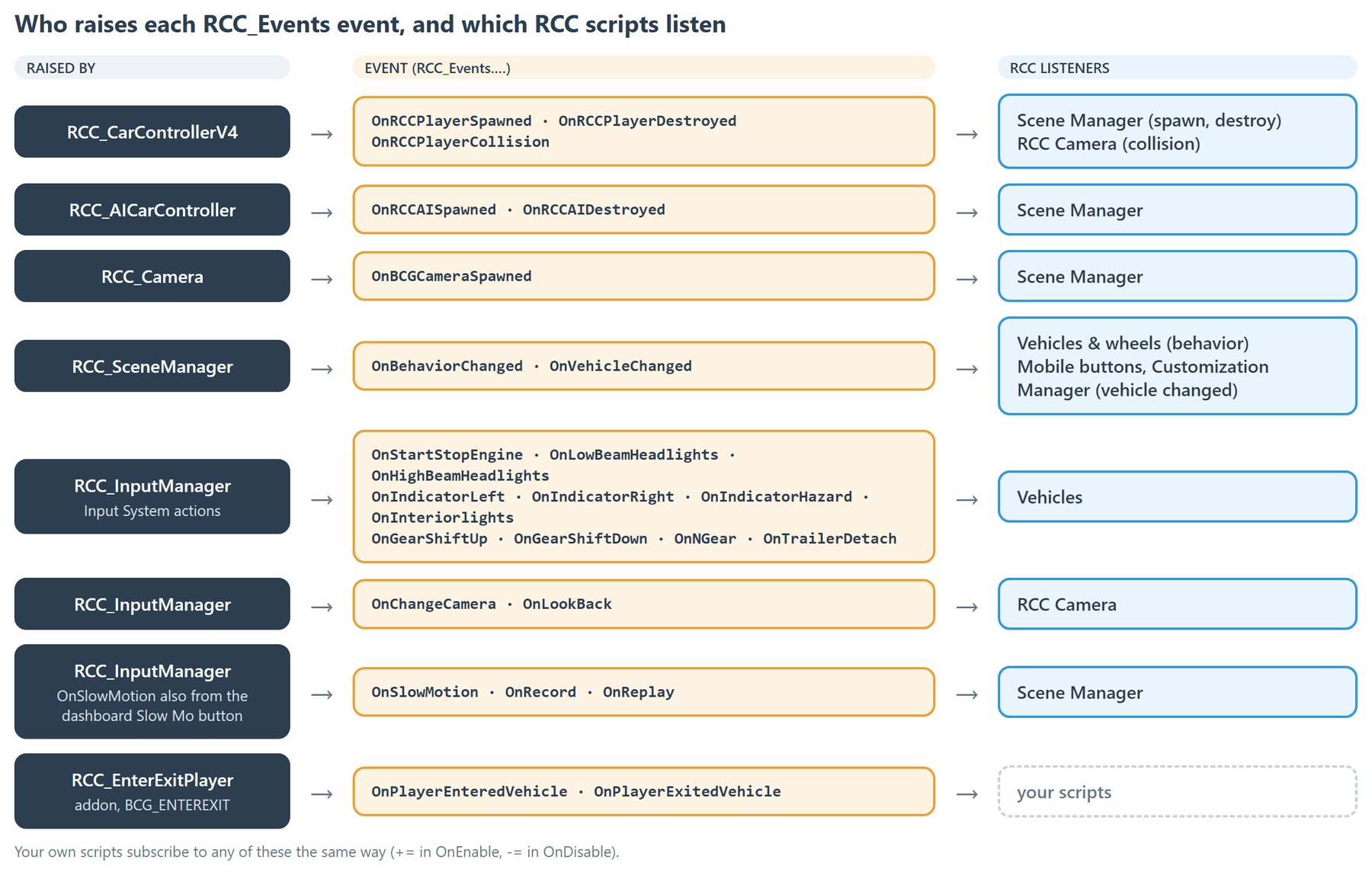The image size is (1372, 875).
Task: Click the OnRCCPlayerSpawned event text
Action: [x=451, y=120]
